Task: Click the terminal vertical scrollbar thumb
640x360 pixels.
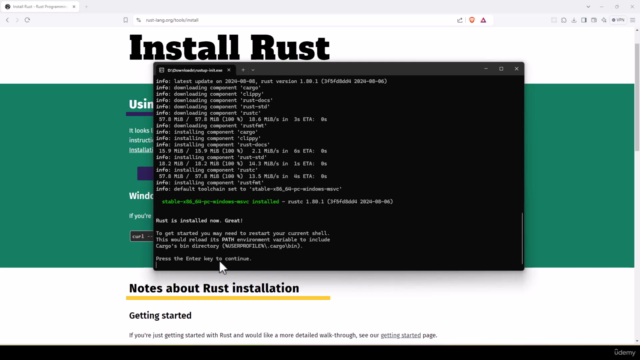Action: coord(522,238)
